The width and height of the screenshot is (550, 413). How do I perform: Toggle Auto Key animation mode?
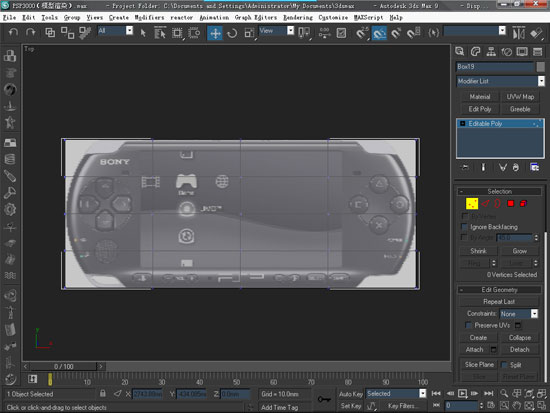point(351,394)
